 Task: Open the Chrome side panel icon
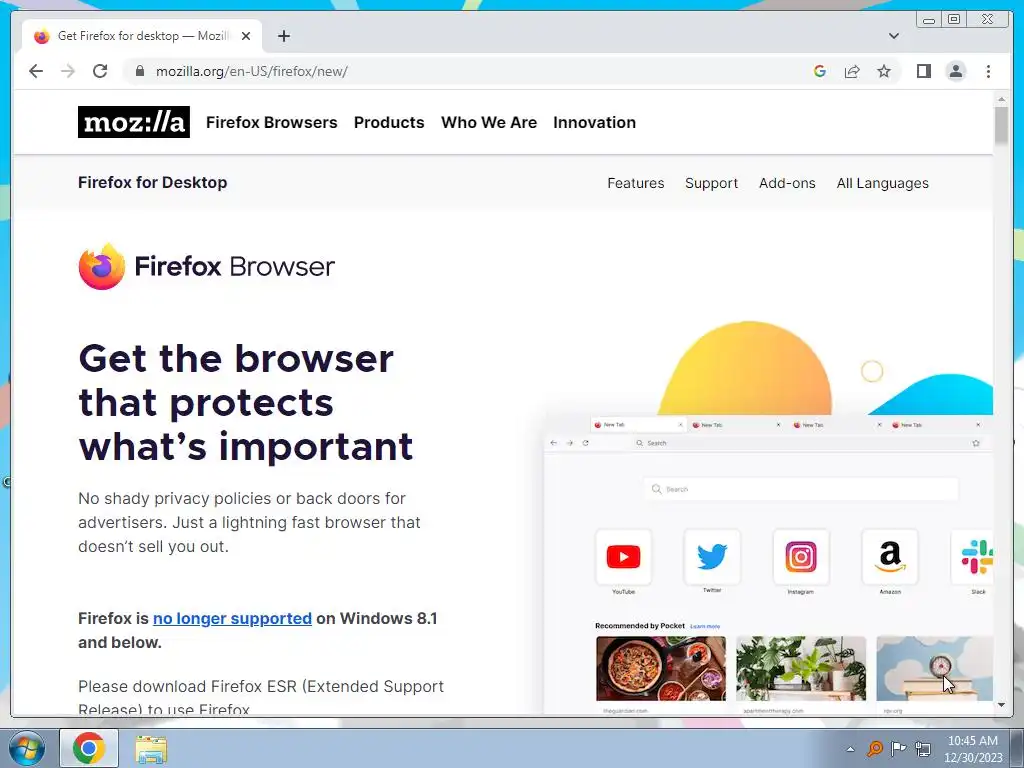tap(923, 71)
